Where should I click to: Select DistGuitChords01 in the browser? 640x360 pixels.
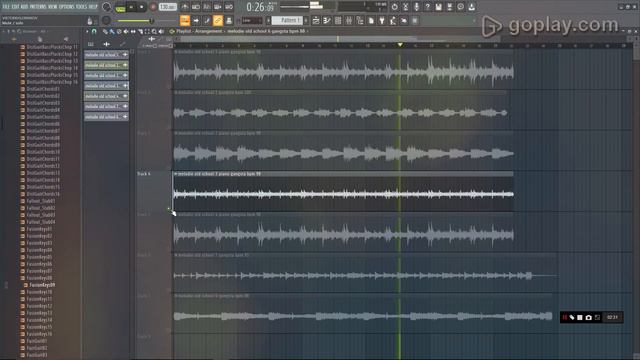[43, 89]
